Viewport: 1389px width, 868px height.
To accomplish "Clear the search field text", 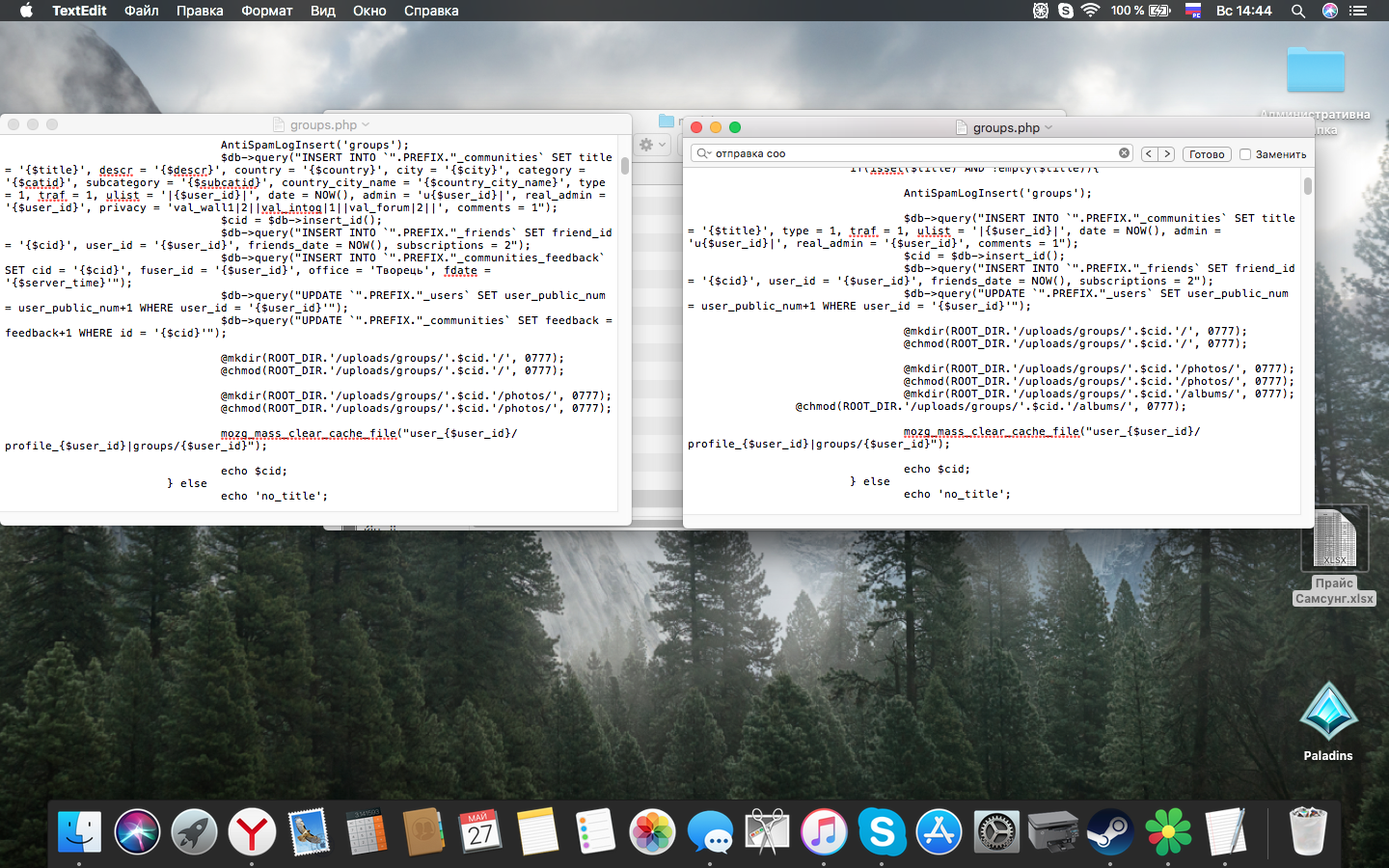I will (x=1124, y=153).
